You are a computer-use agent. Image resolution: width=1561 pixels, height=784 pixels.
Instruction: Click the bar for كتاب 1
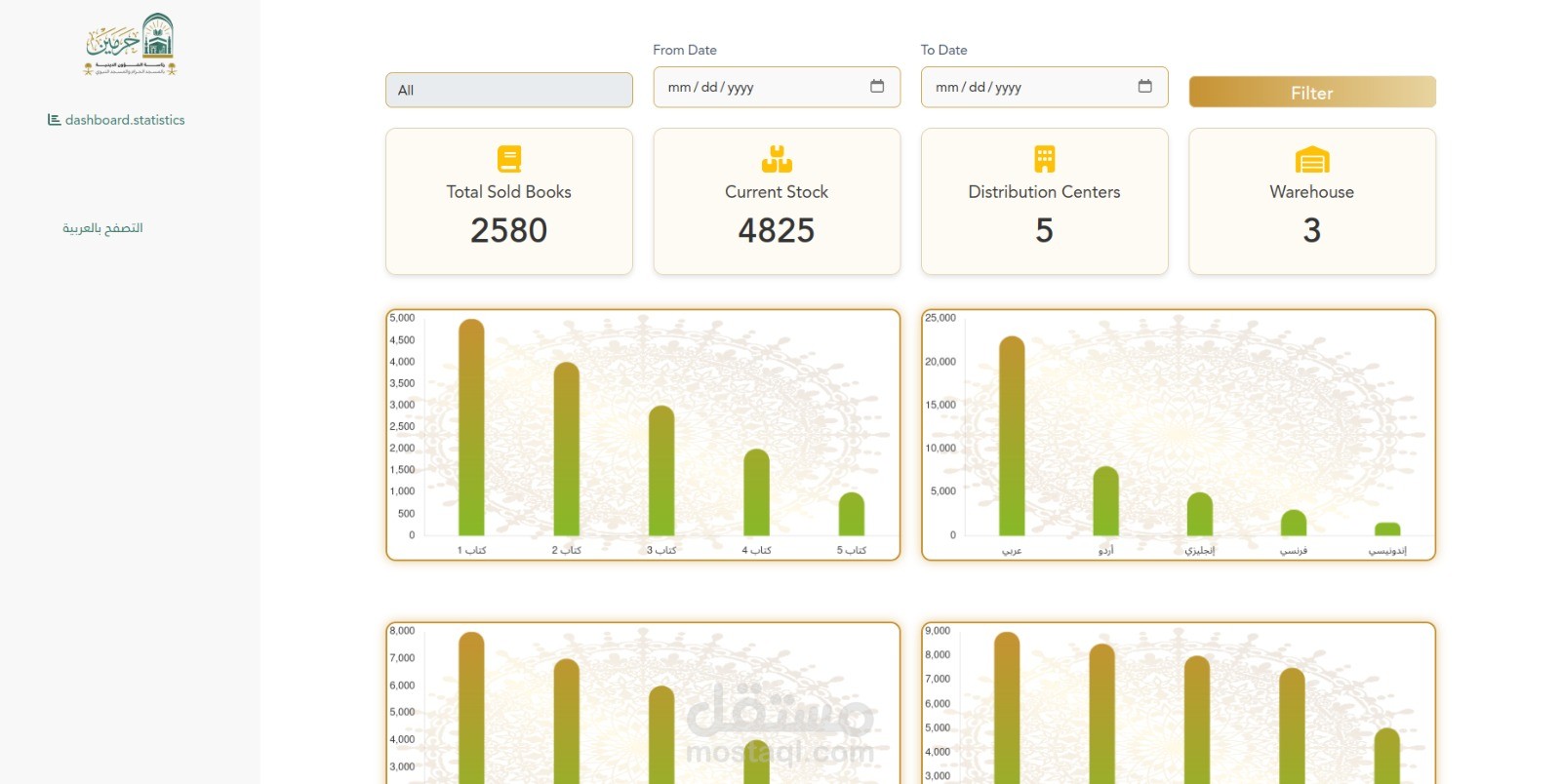(471, 427)
